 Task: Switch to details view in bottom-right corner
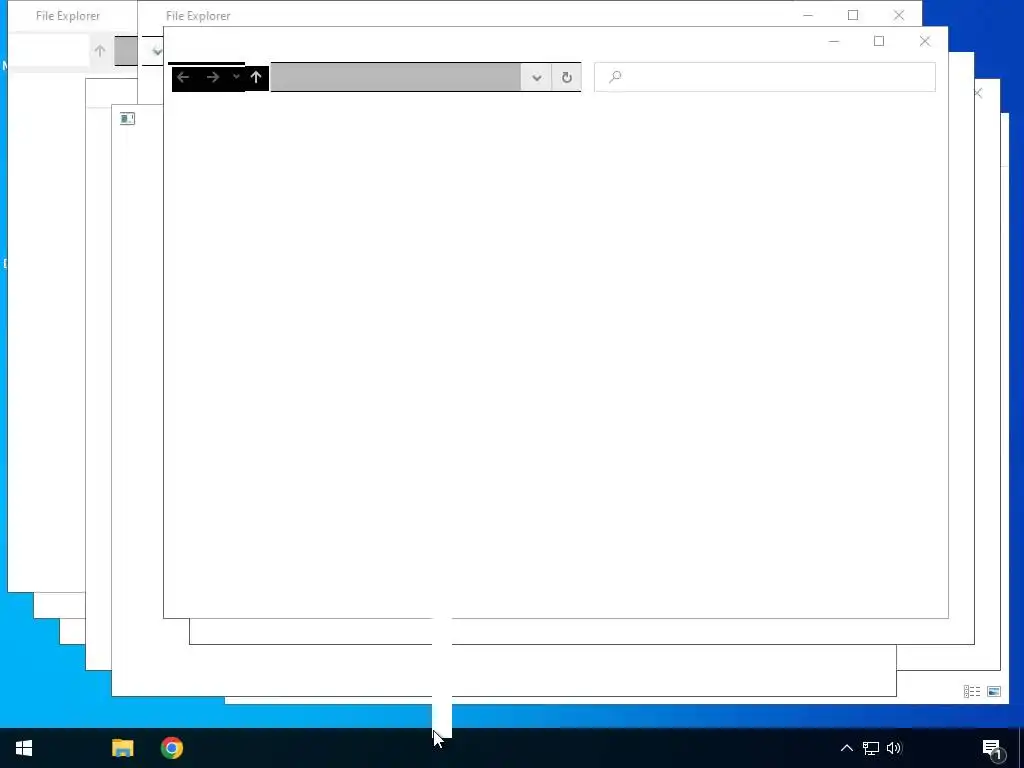tap(972, 692)
